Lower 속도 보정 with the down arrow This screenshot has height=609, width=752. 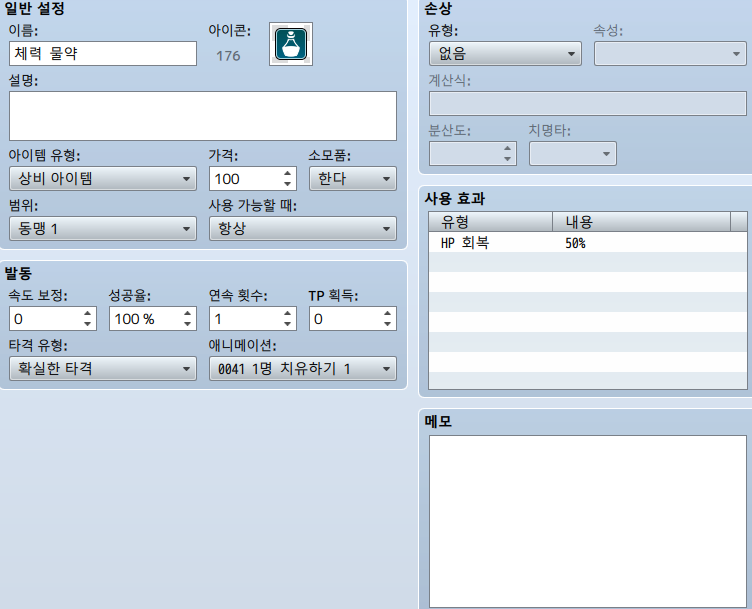(x=87, y=324)
